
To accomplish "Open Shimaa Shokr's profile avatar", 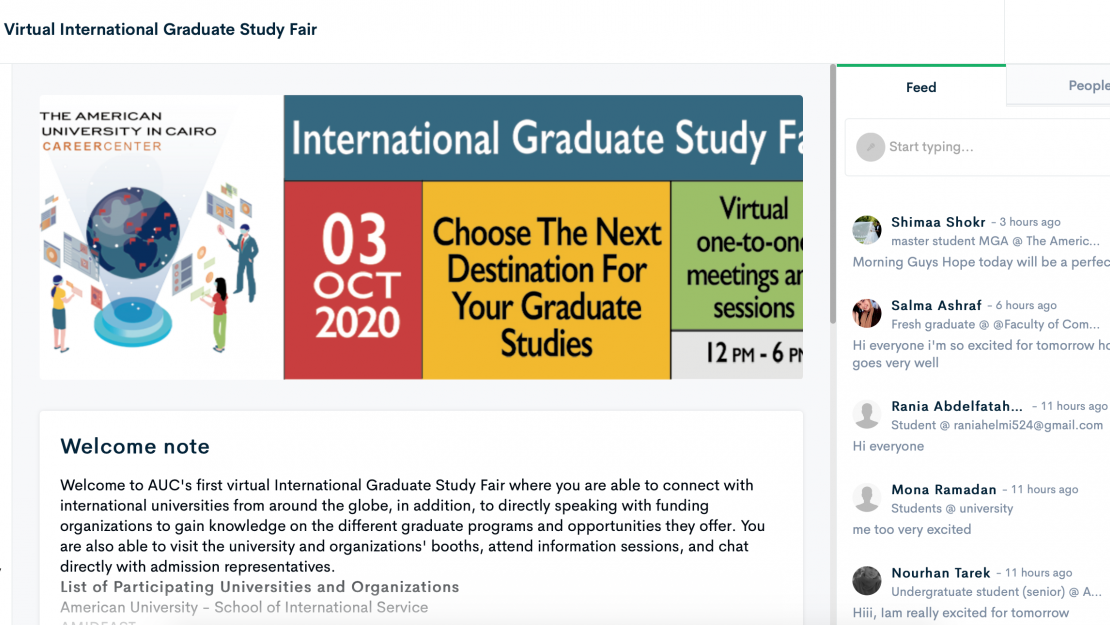I will coord(866,230).
